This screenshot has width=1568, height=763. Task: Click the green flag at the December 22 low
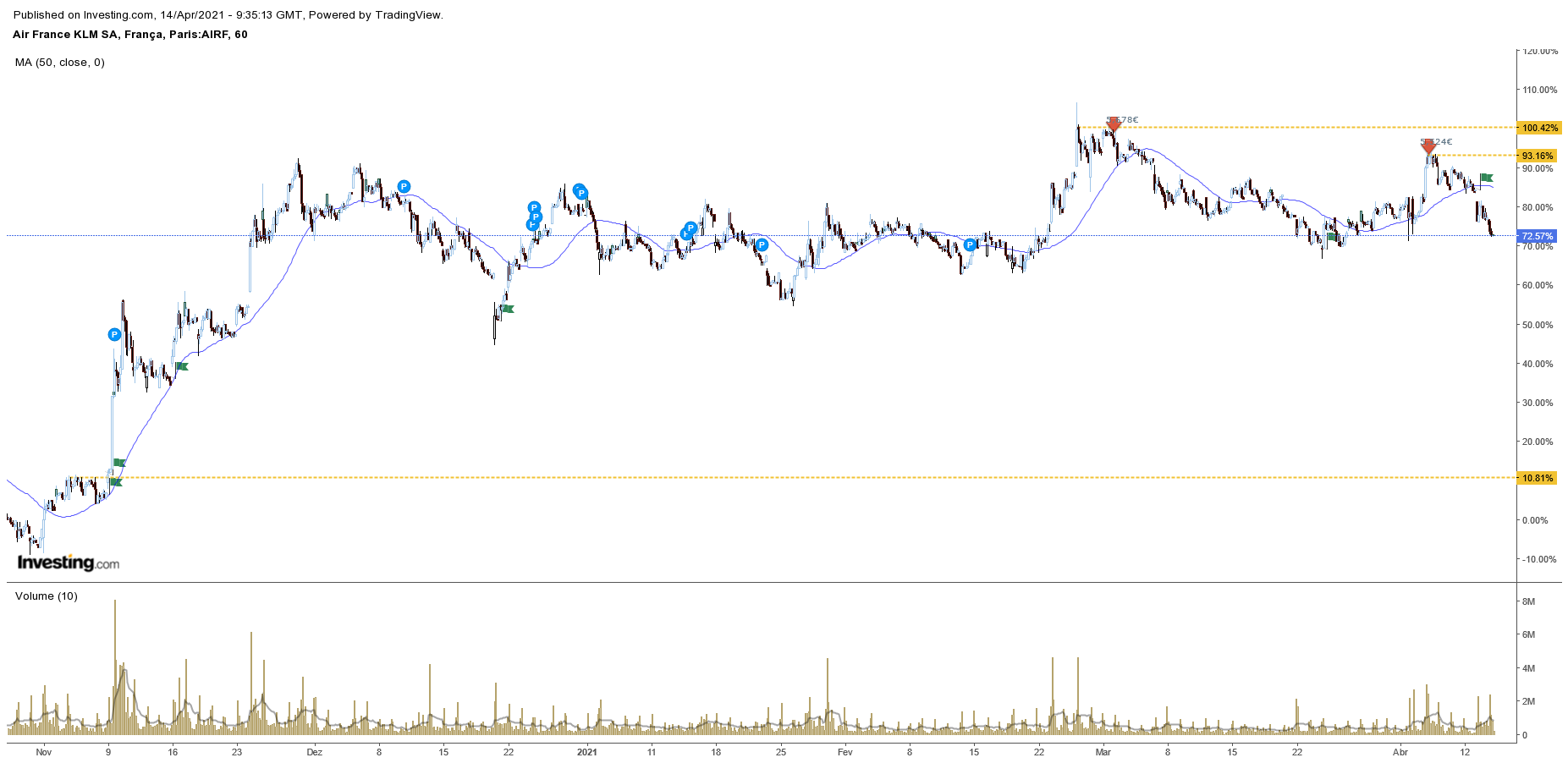[507, 309]
